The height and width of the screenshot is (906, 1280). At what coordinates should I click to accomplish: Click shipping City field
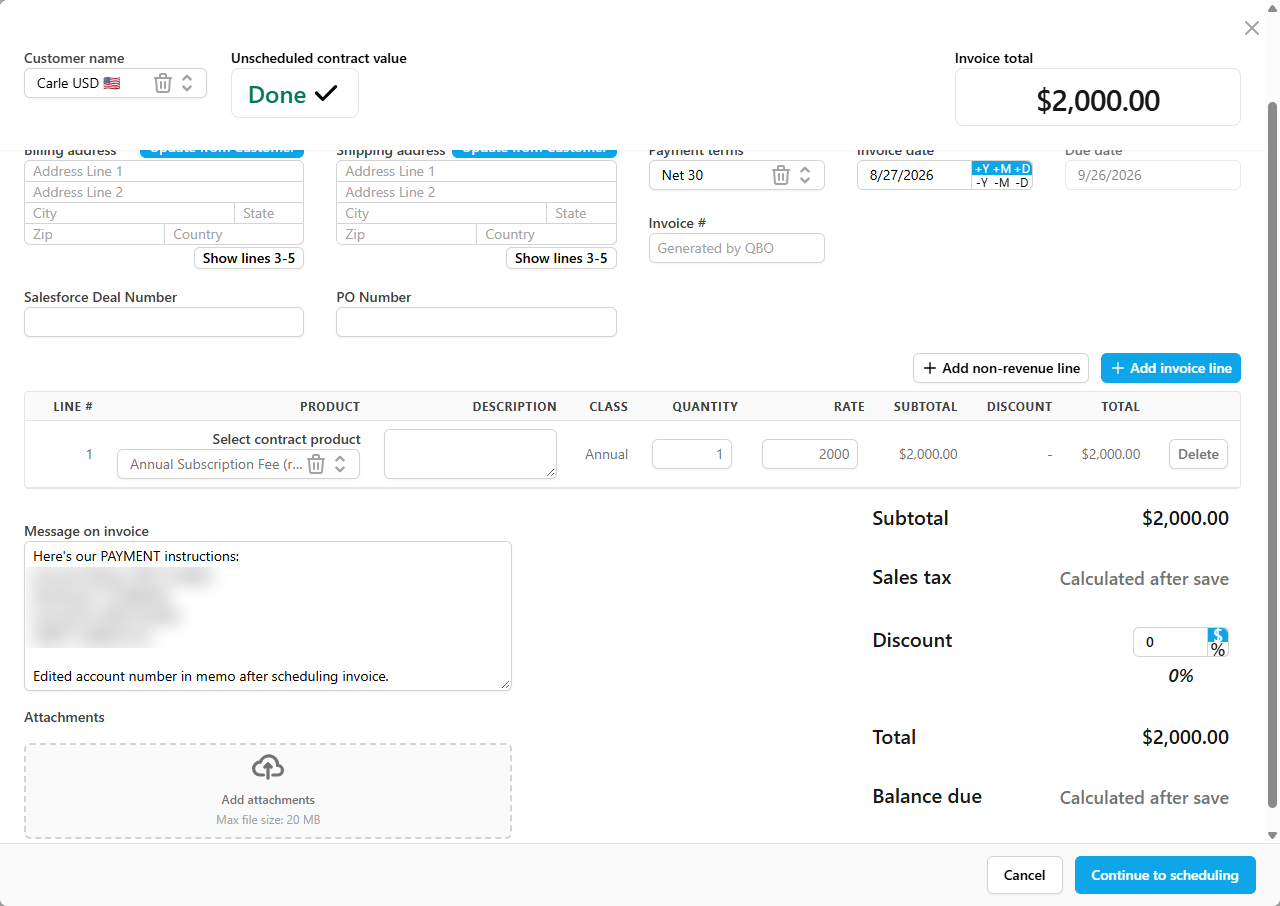(x=442, y=213)
